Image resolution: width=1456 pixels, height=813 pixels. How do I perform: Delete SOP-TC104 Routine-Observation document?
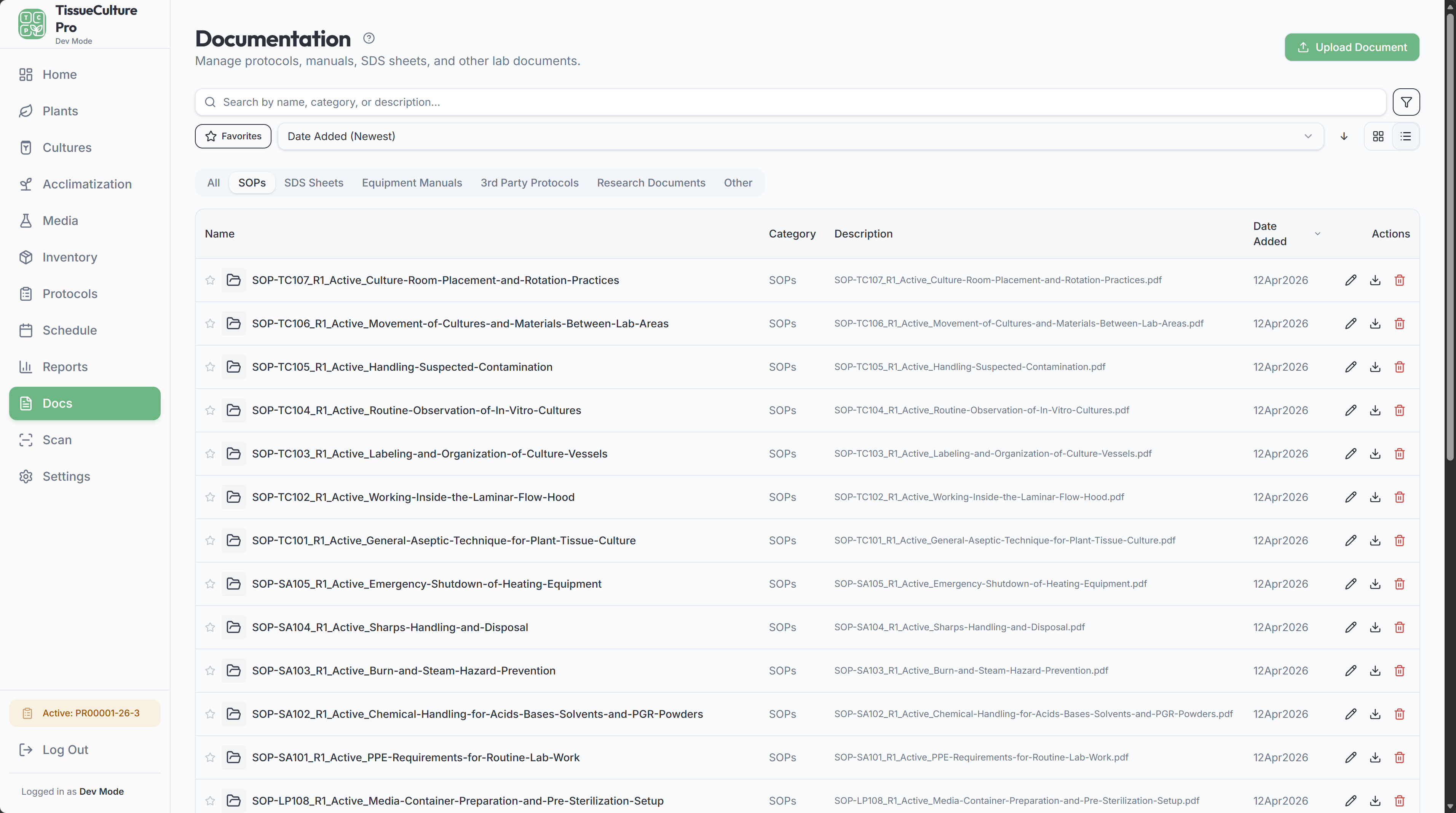1400,411
